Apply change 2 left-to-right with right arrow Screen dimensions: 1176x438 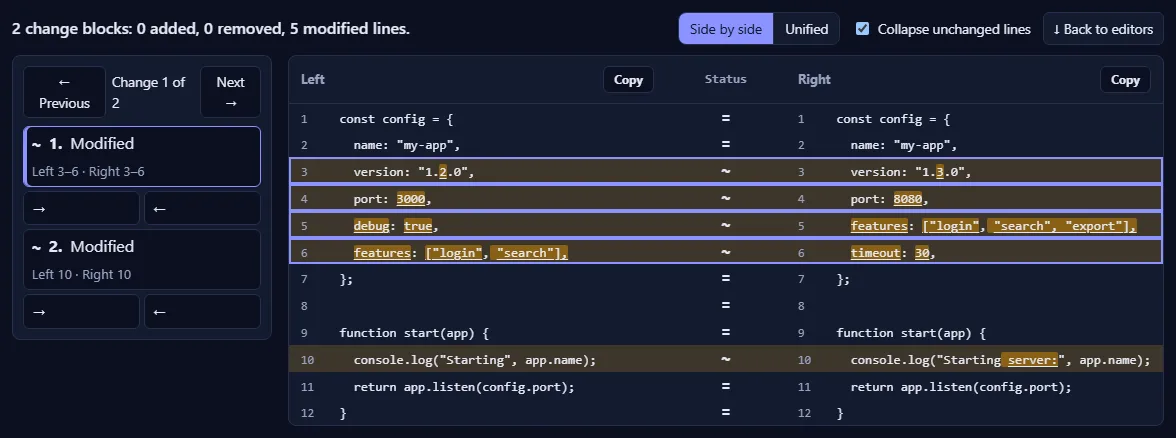(x=81, y=311)
